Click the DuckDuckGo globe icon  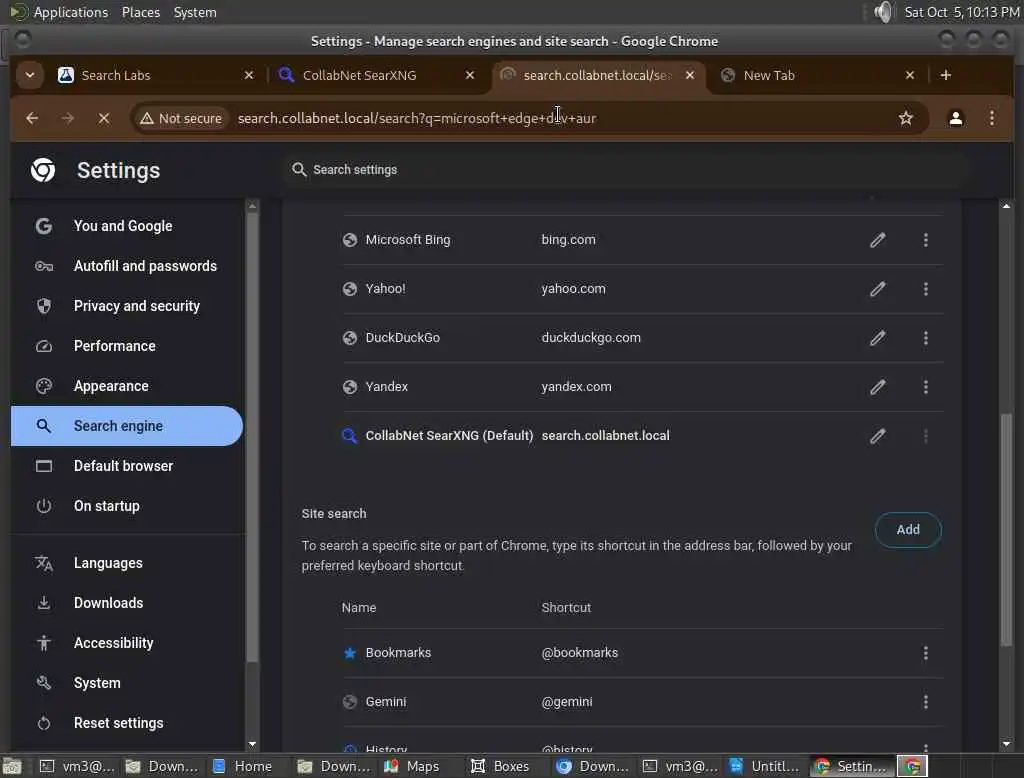pyautogui.click(x=349, y=338)
